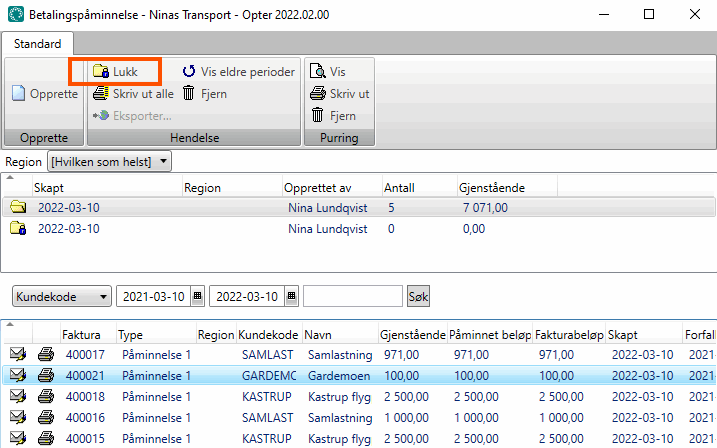Sort by Gjenstående column header in the lower grid

pos(412,335)
